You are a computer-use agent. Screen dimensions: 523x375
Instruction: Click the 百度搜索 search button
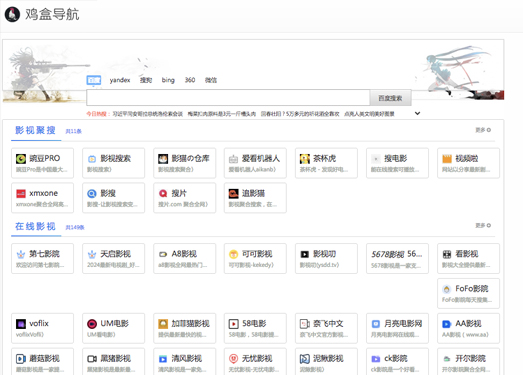click(390, 98)
